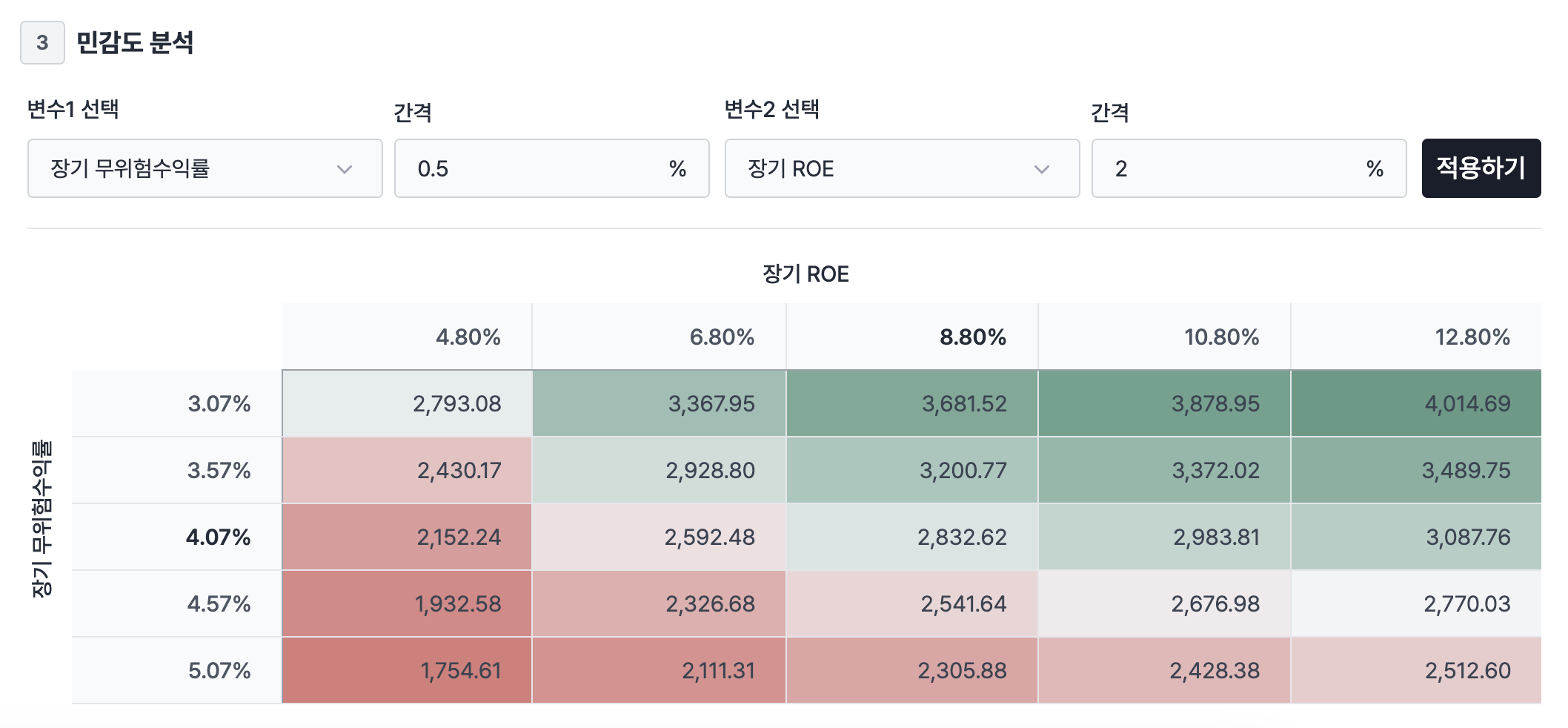1568x728 pixels.
Task: Open the 장기 ROE variable dropdown
Action: click(901, 168)
